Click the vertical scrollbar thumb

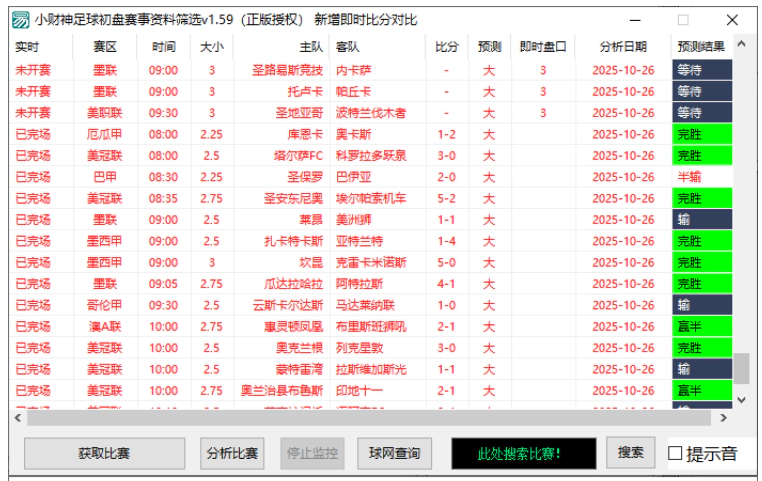(741, 367)
